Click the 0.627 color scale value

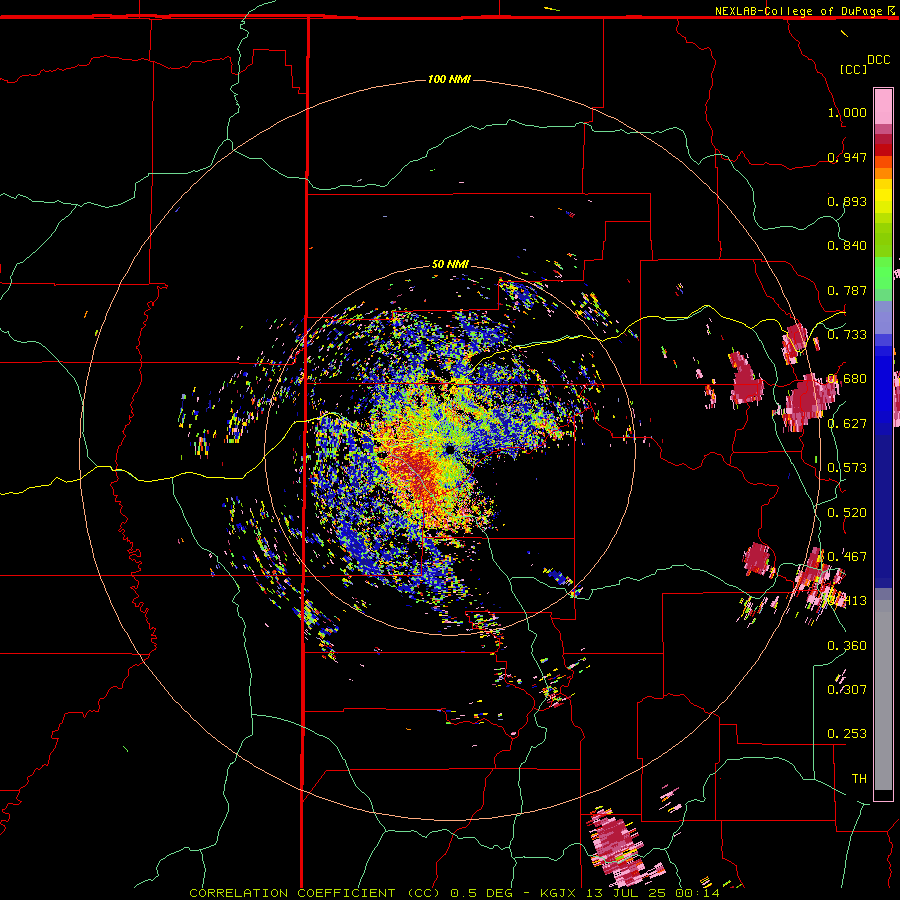tap(847, 424)
